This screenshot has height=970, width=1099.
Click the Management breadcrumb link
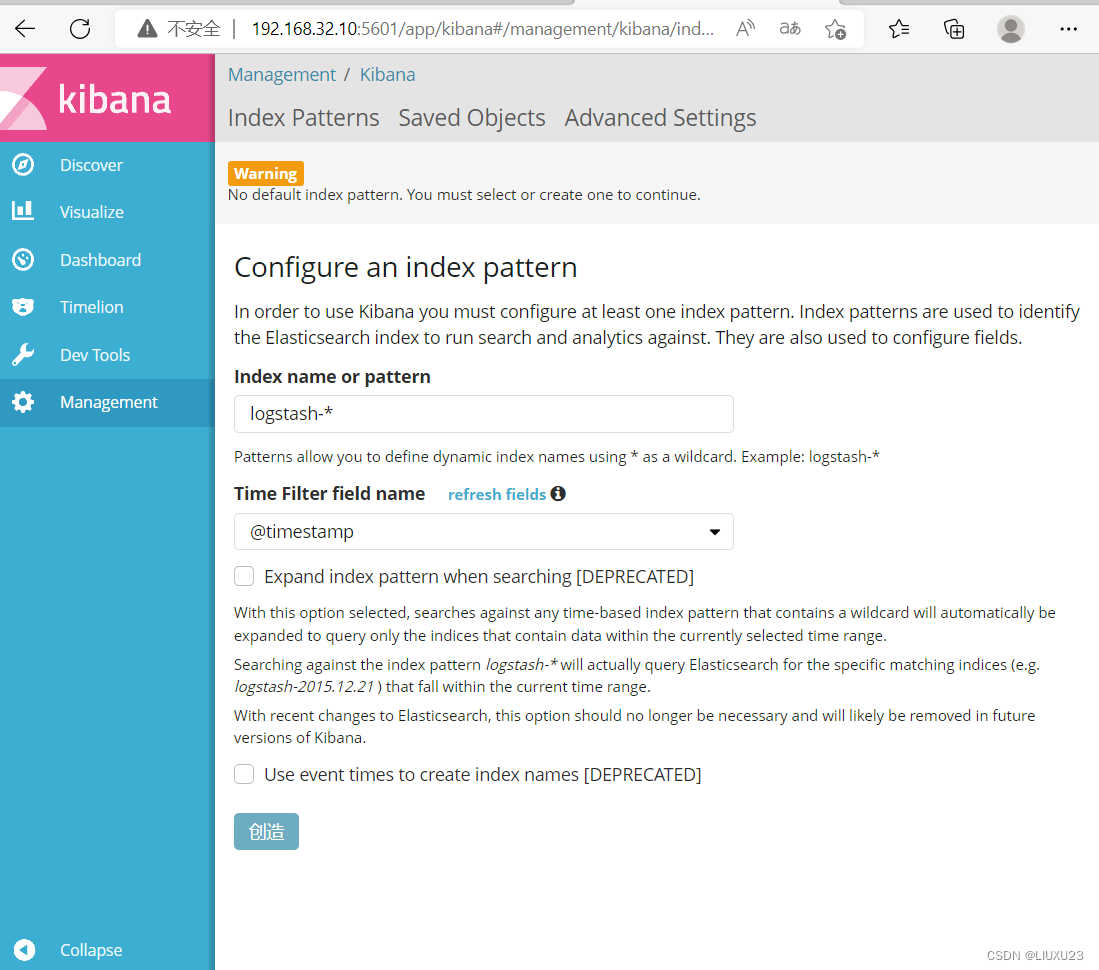282,74
